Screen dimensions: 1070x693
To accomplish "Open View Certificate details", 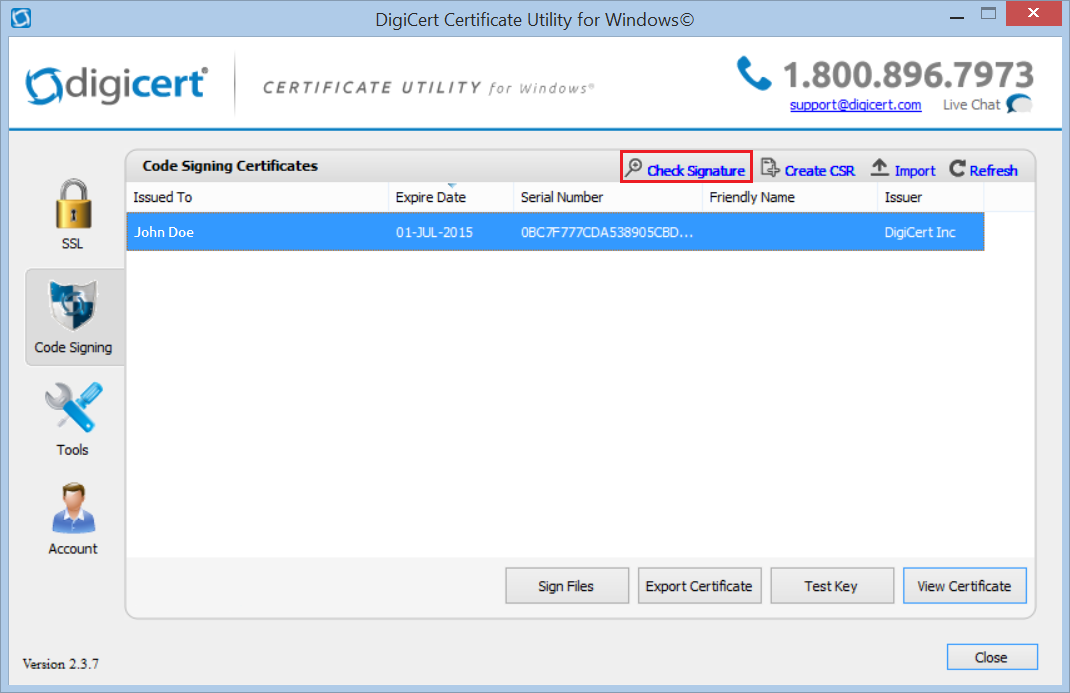I will click(964, 586).
